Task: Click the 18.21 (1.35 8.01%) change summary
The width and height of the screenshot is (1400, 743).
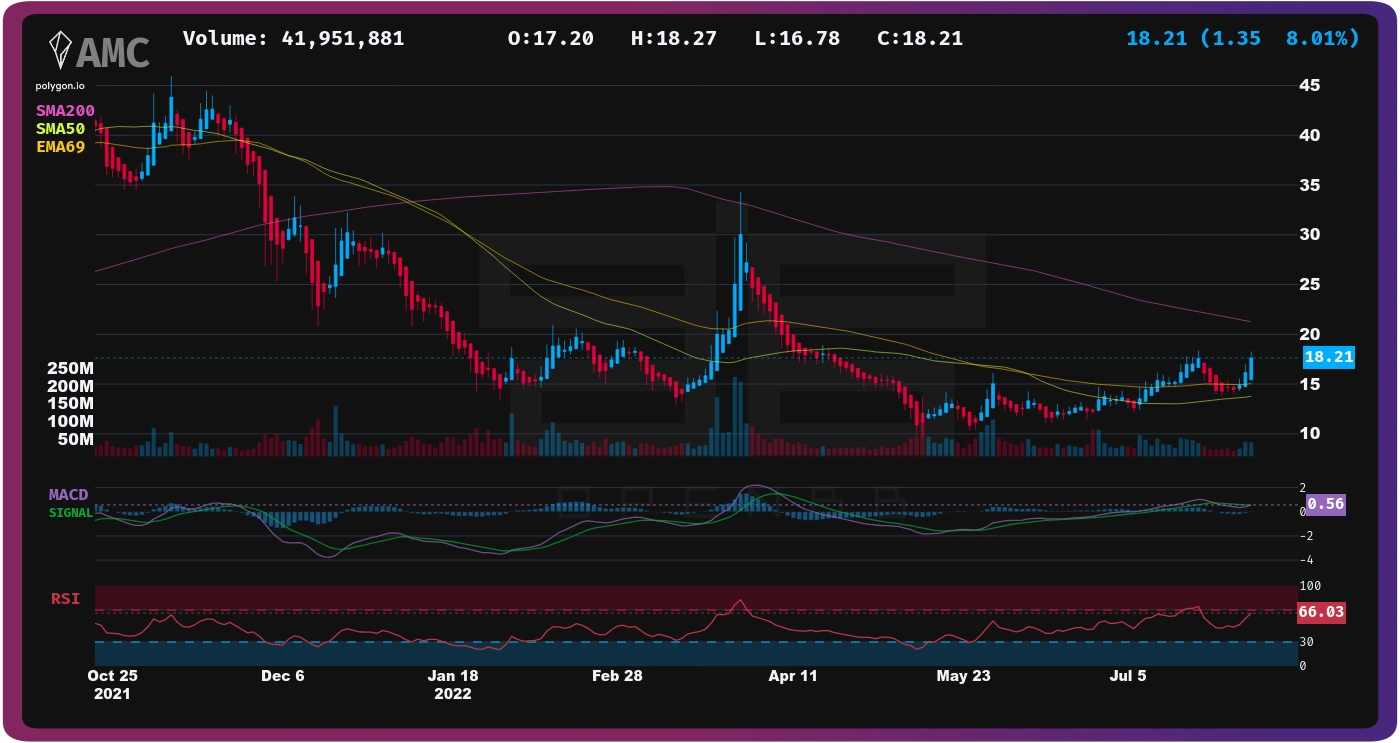Action: click(1243, 39)
